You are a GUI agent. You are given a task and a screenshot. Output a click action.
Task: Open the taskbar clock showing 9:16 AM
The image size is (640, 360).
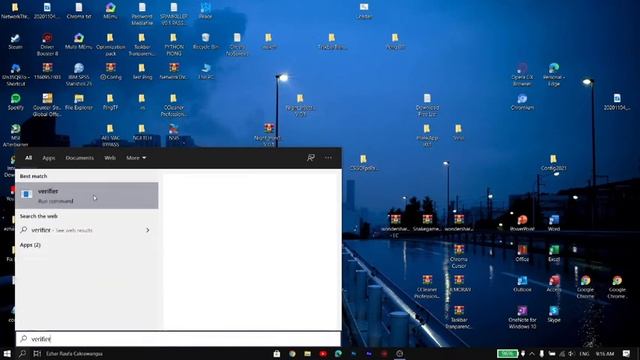(604, 353)
